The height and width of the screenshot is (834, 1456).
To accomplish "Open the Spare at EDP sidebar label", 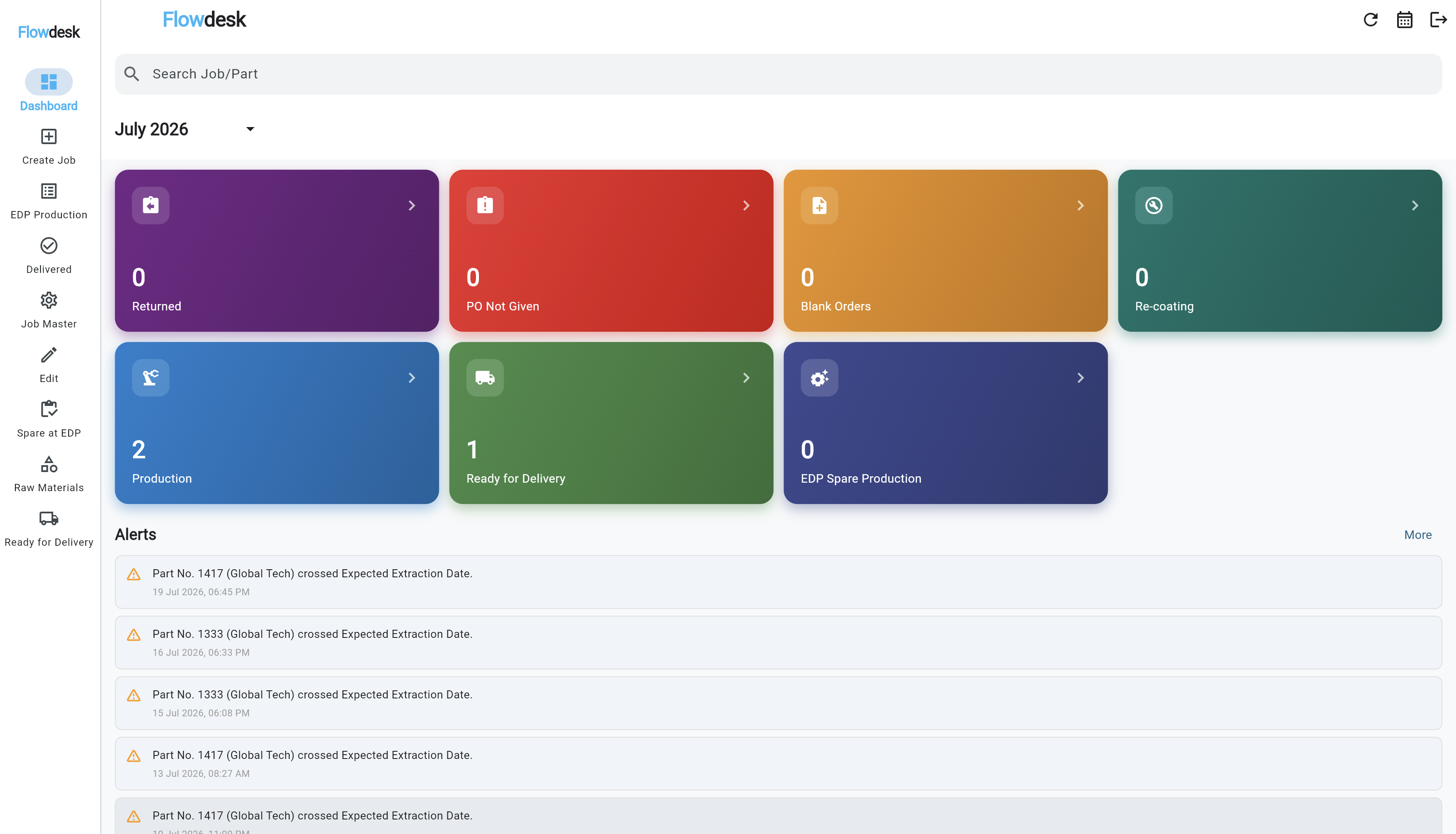I will point(49,433).
